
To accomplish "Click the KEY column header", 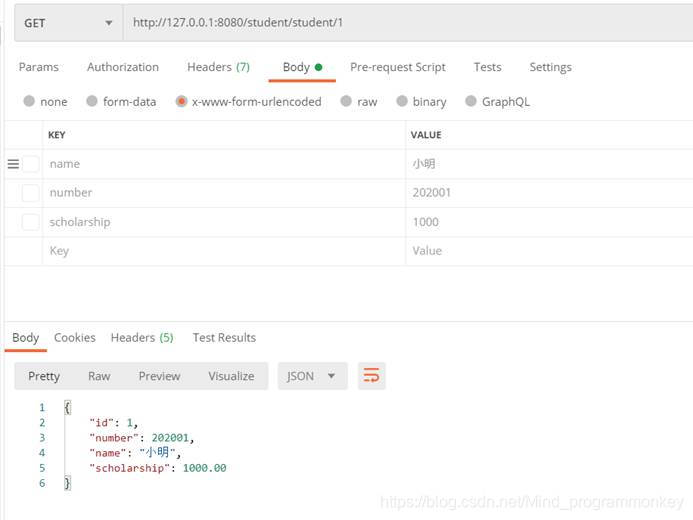I will coord(57,135).
